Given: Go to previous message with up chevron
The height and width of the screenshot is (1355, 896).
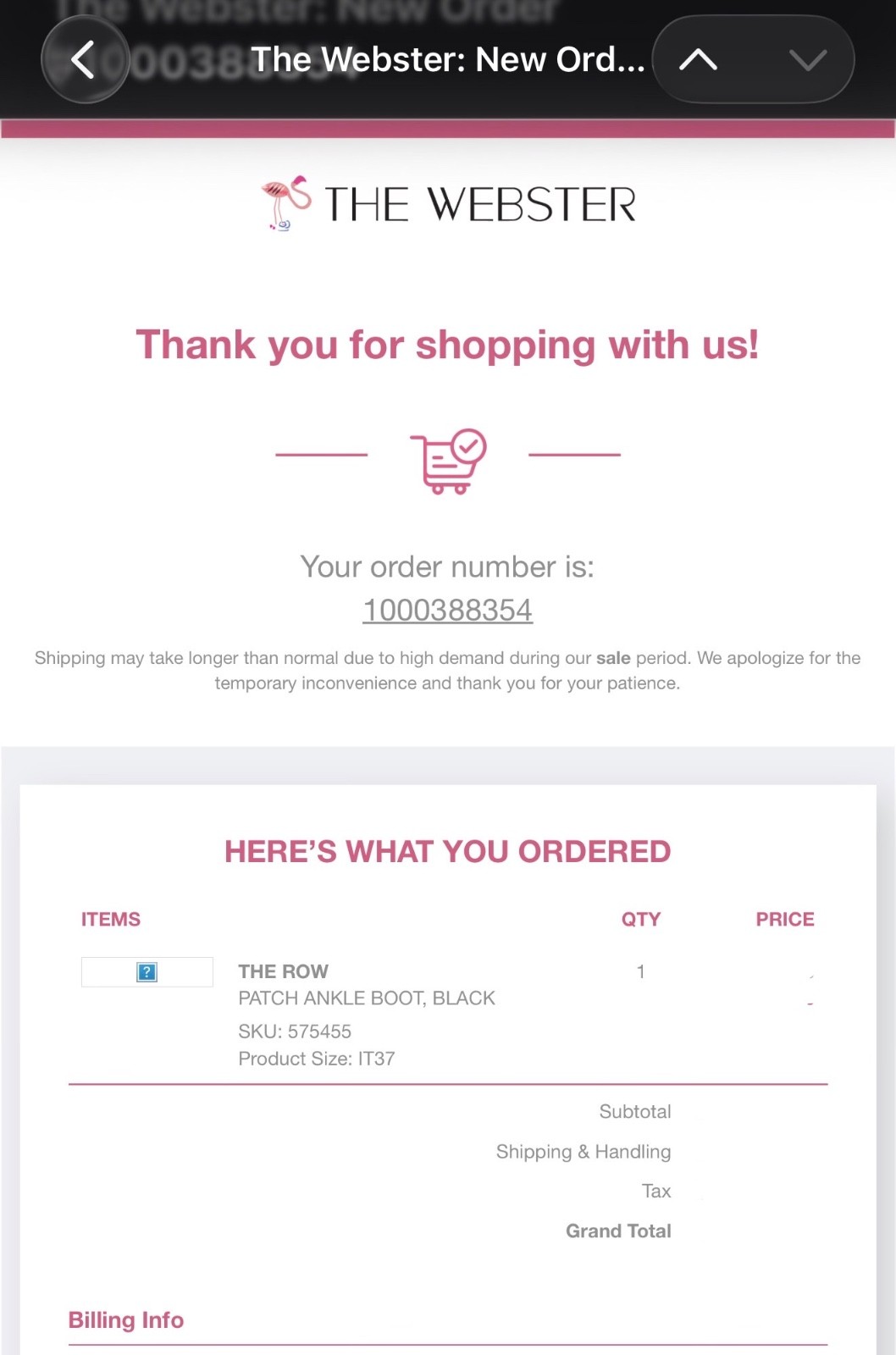Looking at the screenshot, I should [x=699, y=60].
